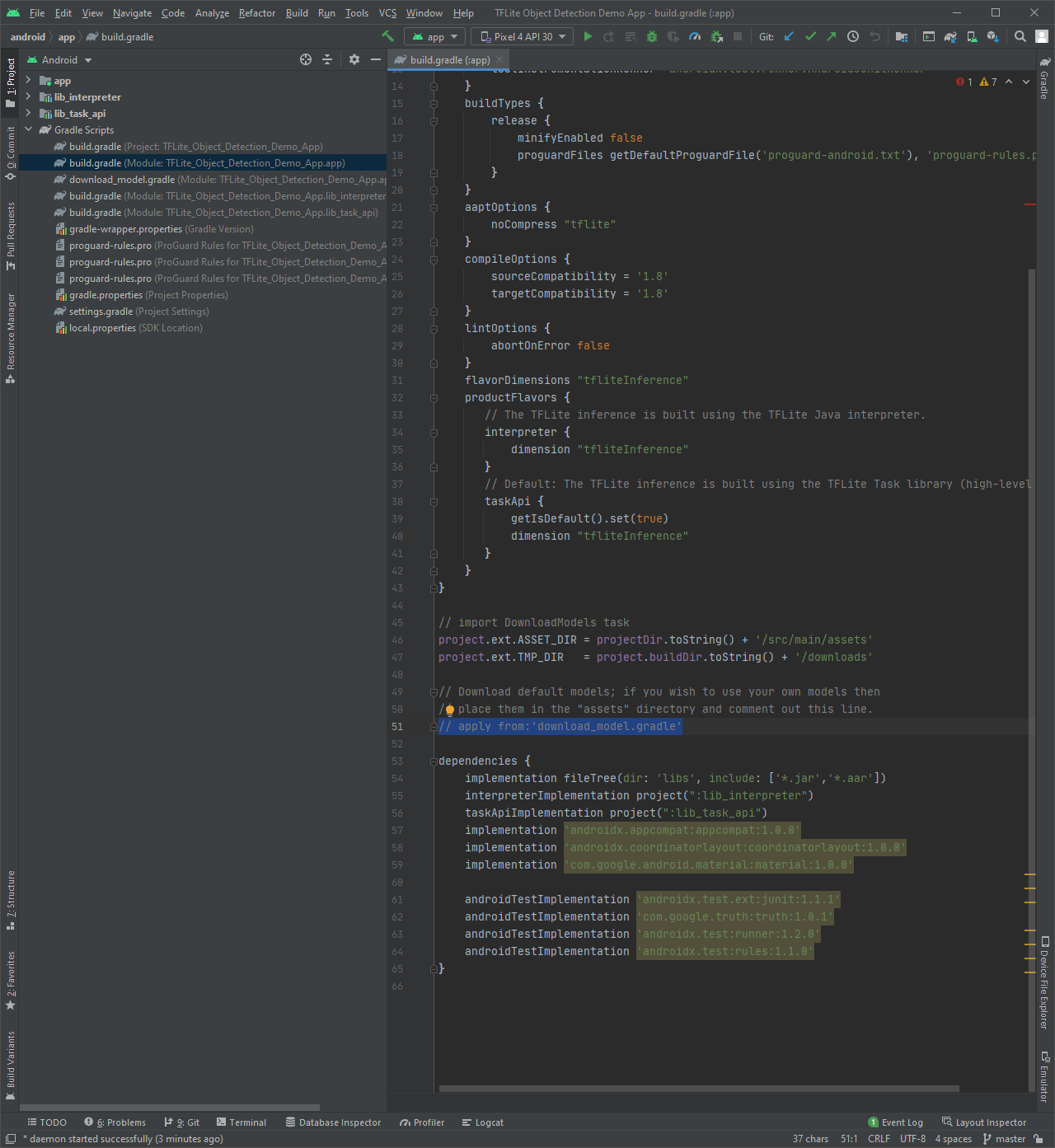
Task: Click the master Git branch widget
Action: pyautogui.click(x=1005, y=1139)
